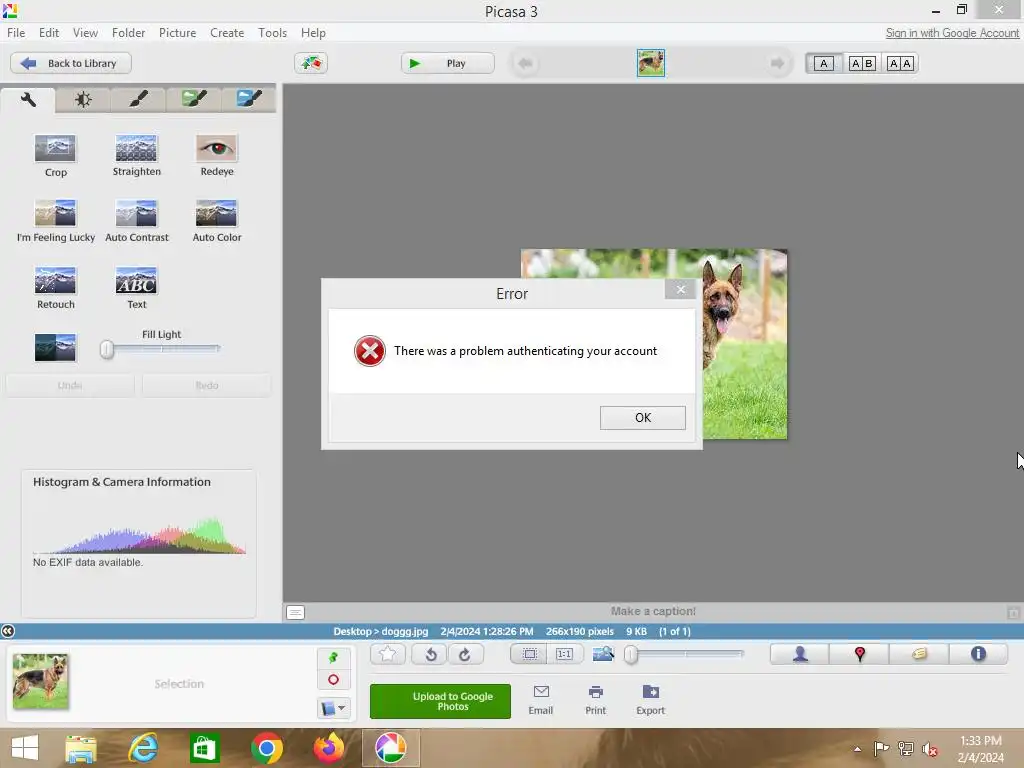Switch to the tuning sun icon tab
Image resolution: width=1024 pixels, height=768 pixels.
click(x=83, y=99)
